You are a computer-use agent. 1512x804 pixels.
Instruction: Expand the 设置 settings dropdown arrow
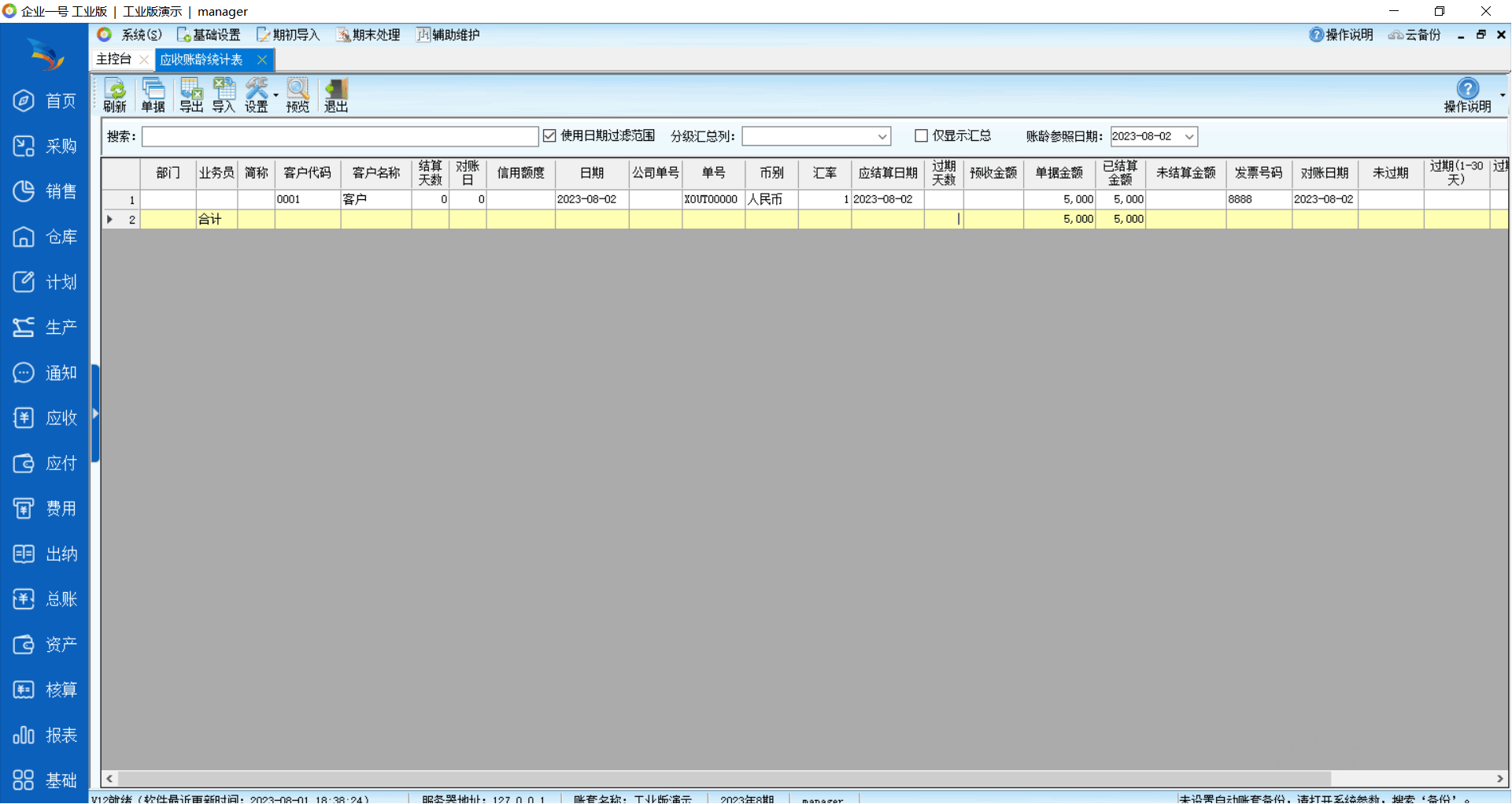[x=276, y=96]
